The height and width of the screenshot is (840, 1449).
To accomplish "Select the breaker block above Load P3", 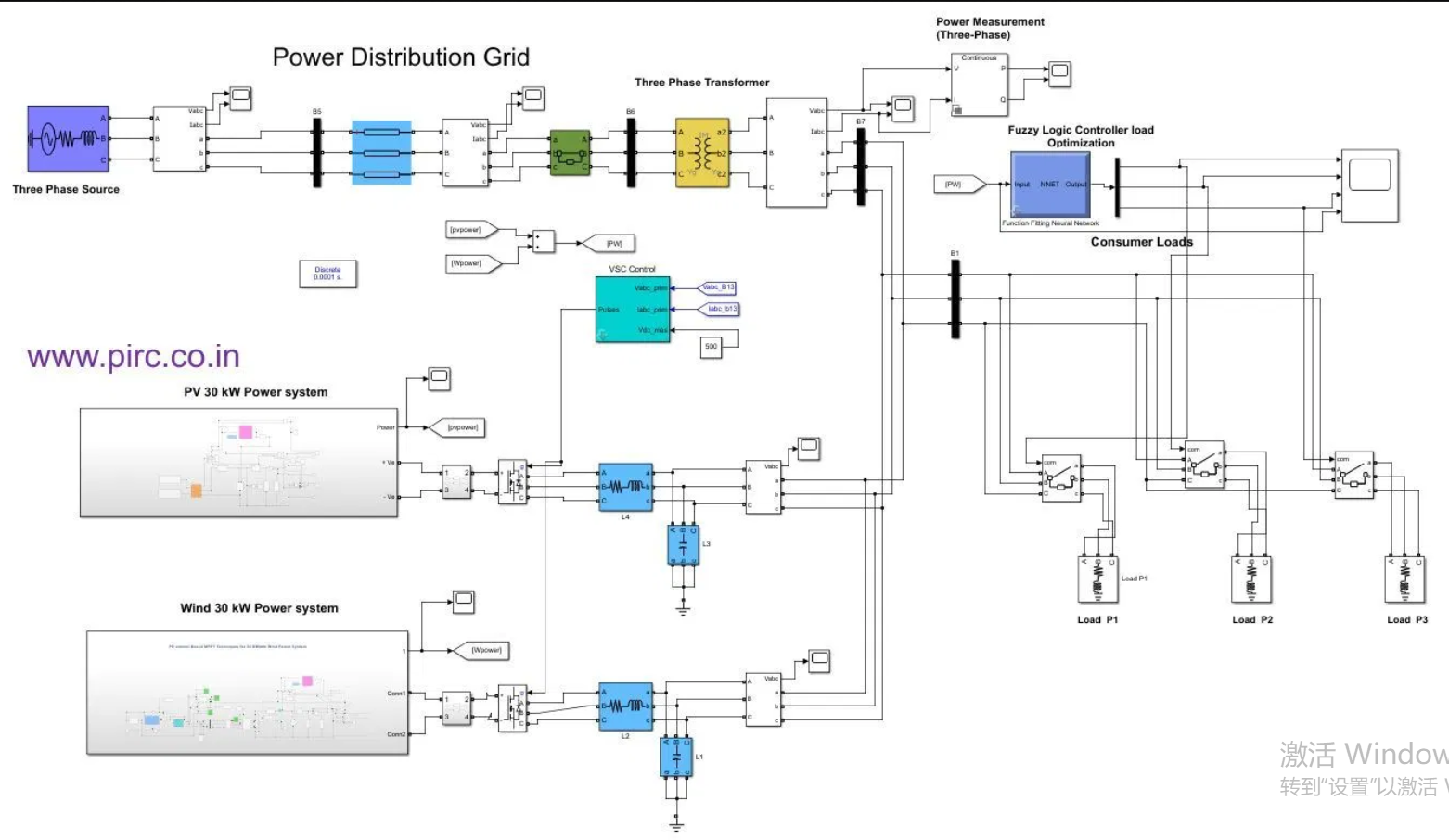I will pos(1353,476).
